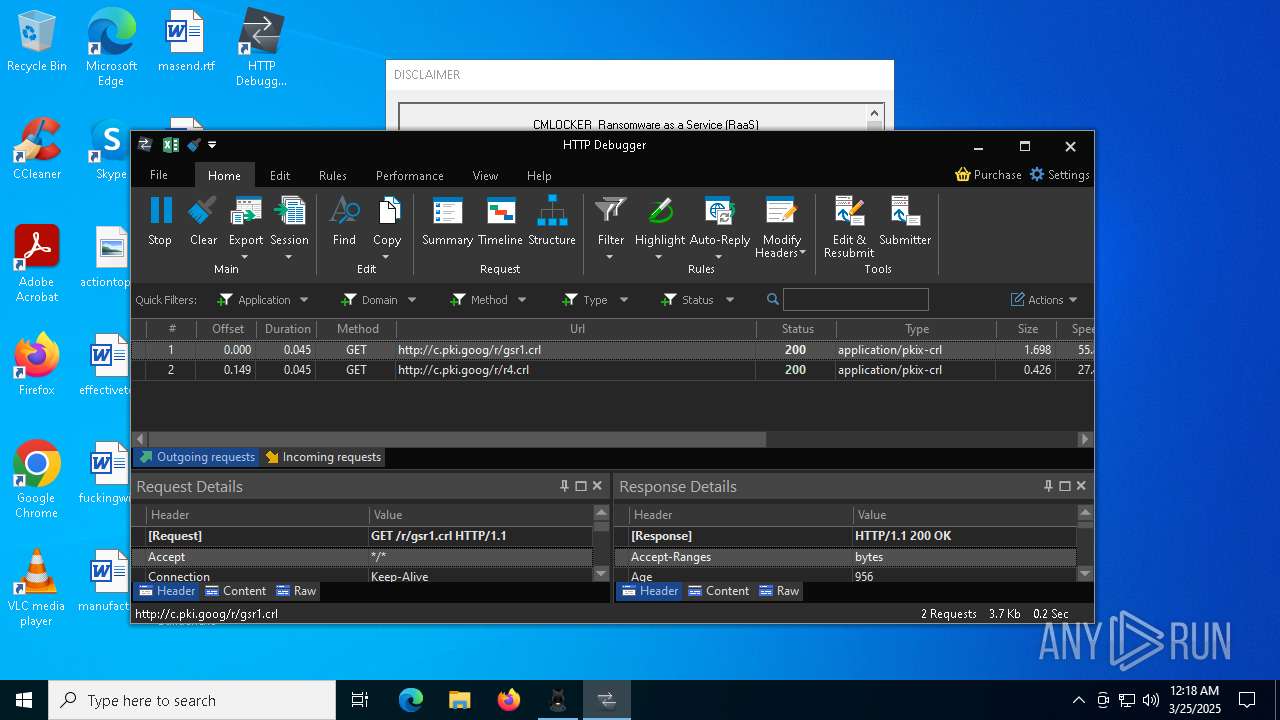Viewport: 1280px width, 720px height.
Task: Show the Timeline view
Action: click(500, 221)
